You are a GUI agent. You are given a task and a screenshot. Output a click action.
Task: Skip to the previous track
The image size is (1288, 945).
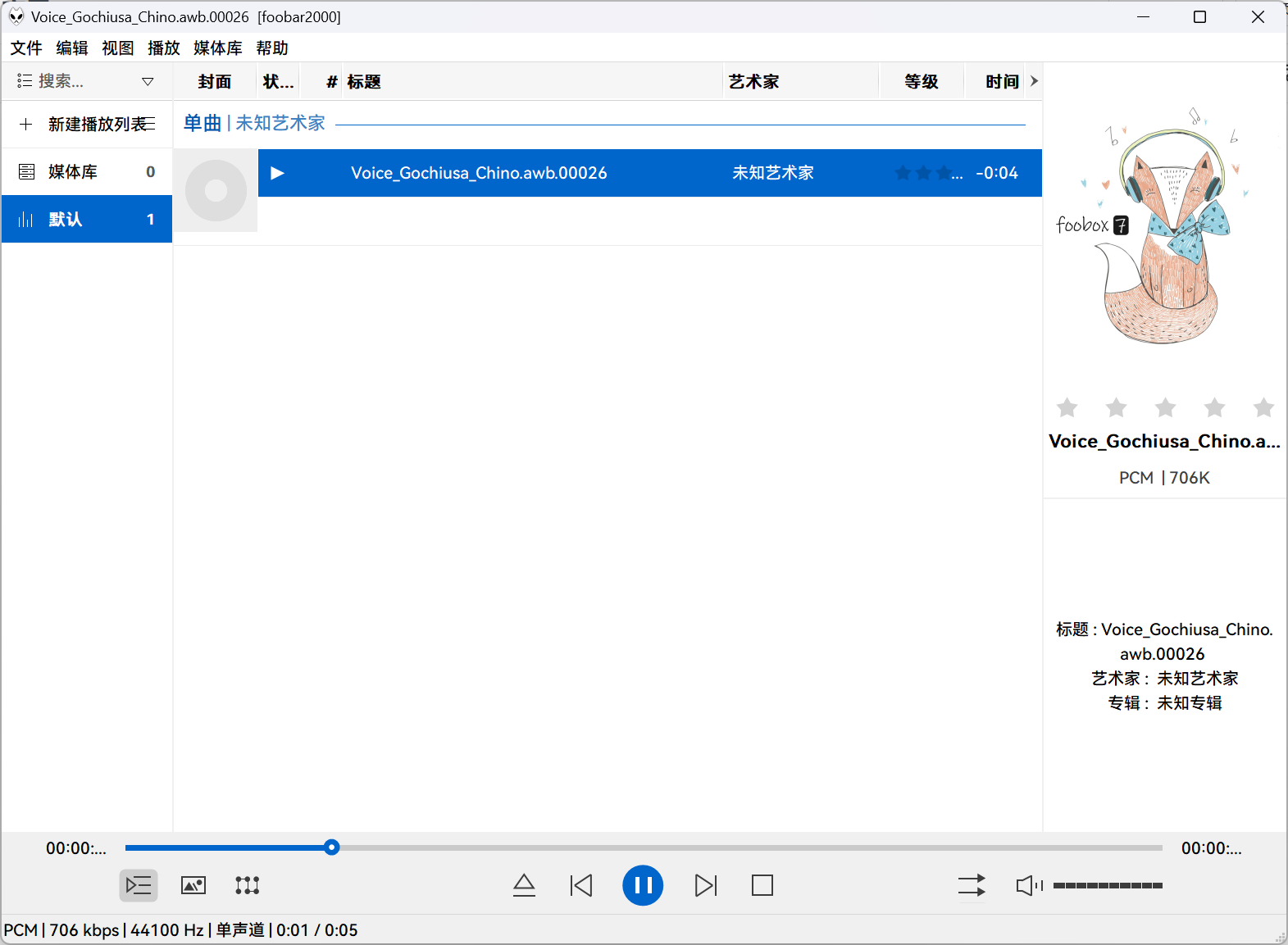click(x=581, y=885)
